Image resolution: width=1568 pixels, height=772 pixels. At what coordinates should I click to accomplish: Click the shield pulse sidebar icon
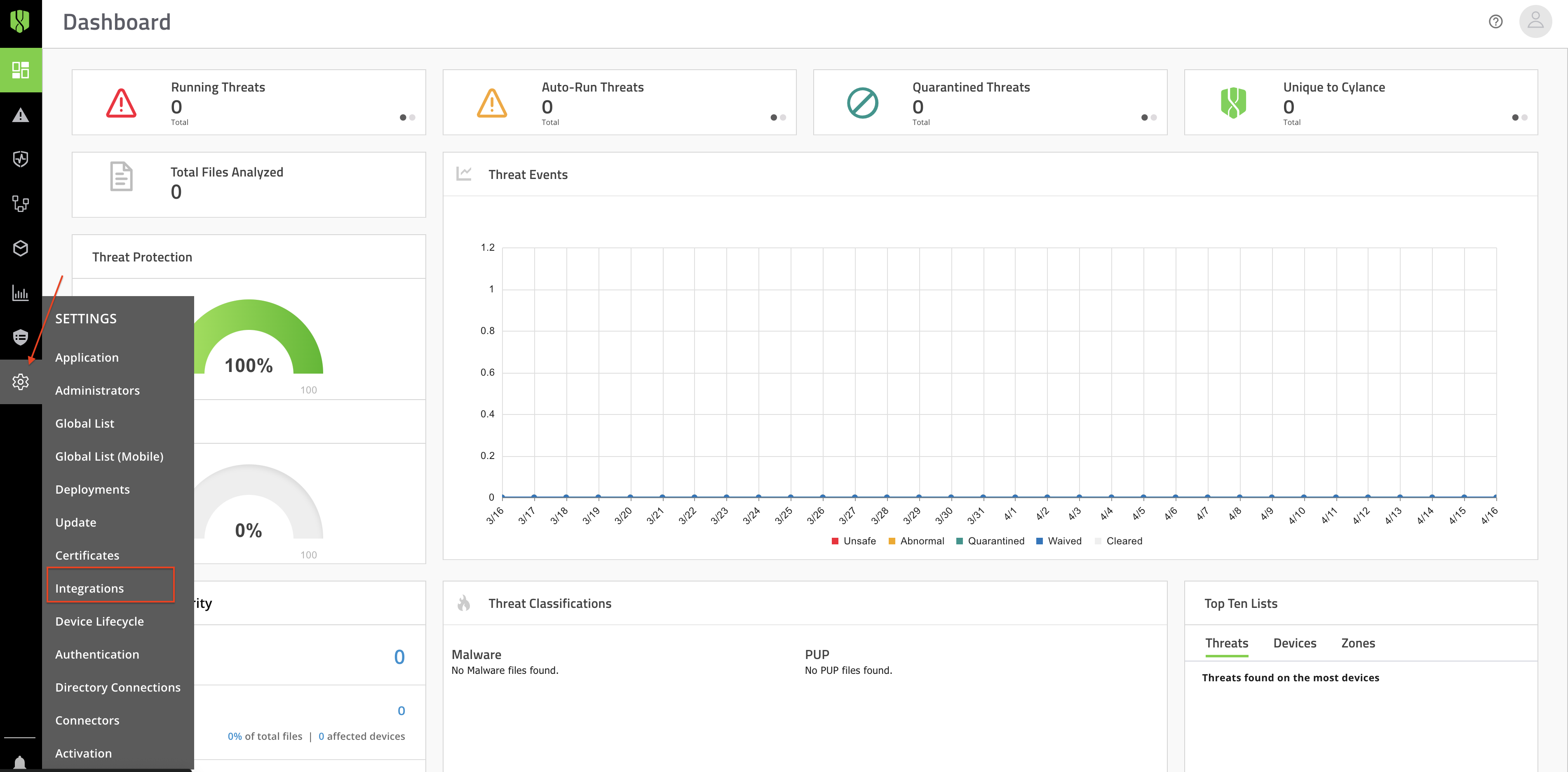[21, 159]
